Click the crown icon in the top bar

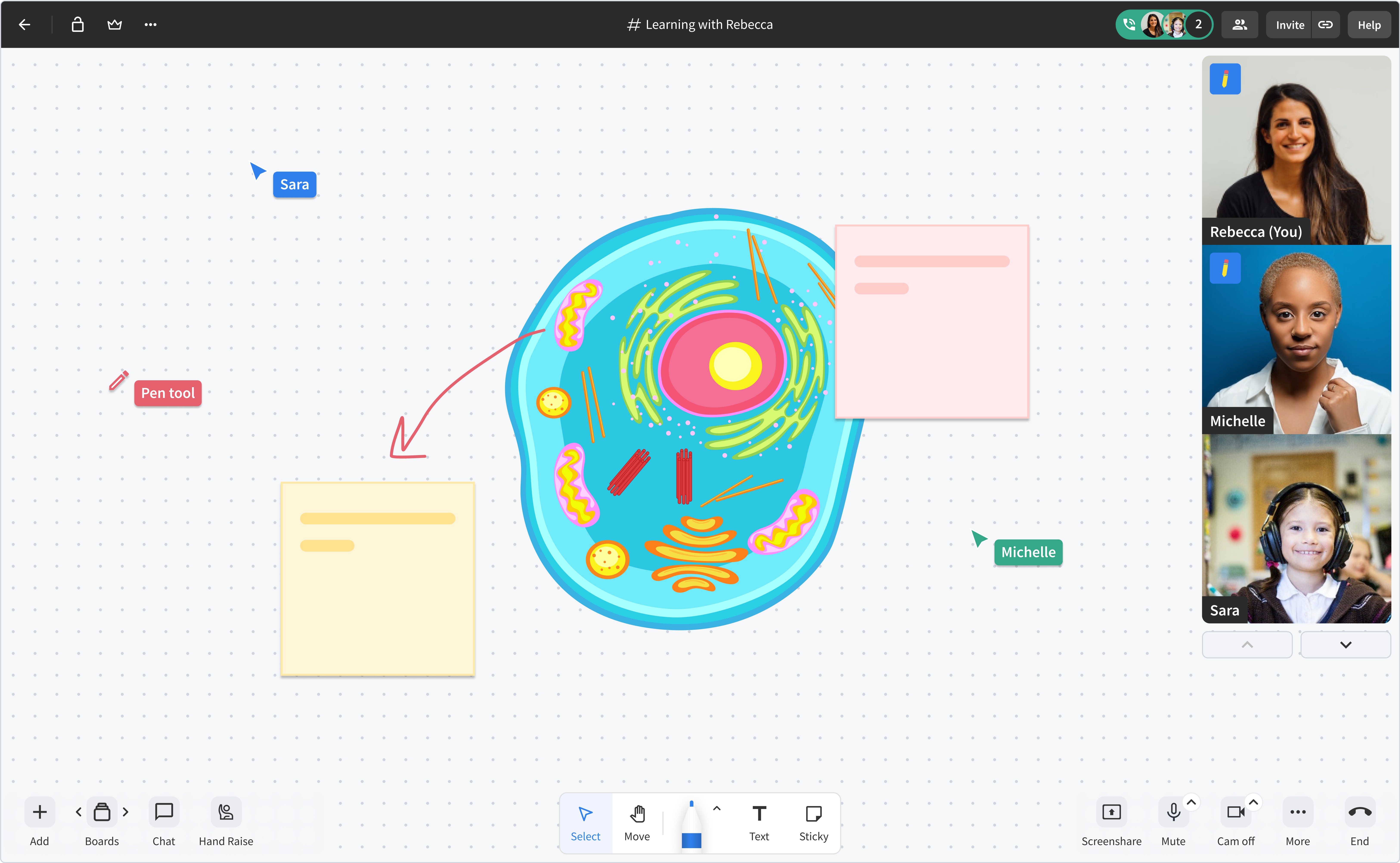[115, 25]
